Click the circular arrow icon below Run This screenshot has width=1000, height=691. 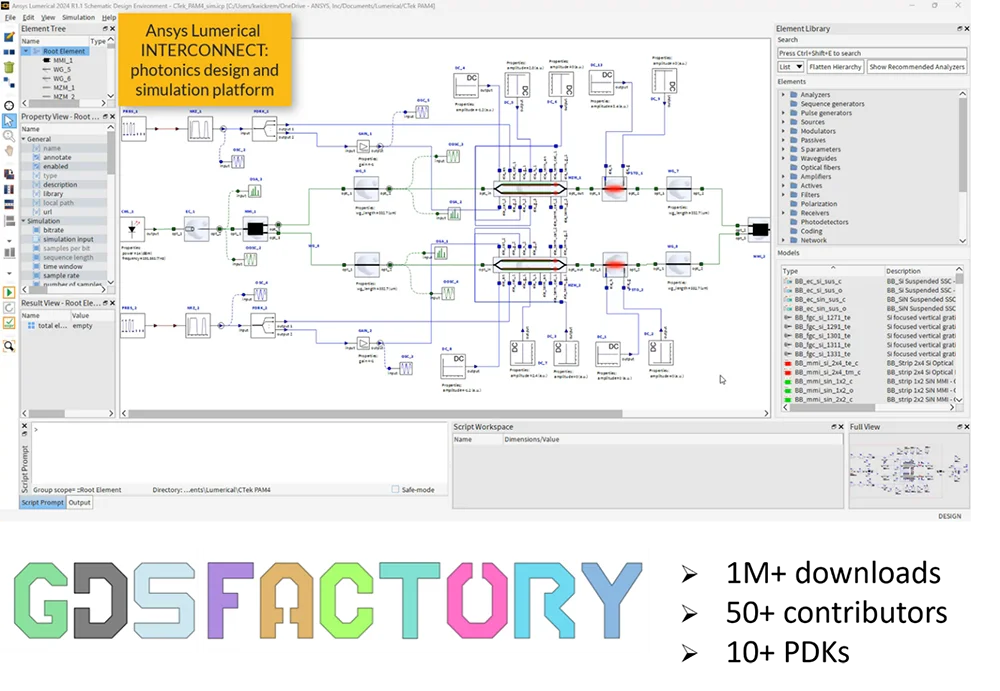(x=9, y=308)
